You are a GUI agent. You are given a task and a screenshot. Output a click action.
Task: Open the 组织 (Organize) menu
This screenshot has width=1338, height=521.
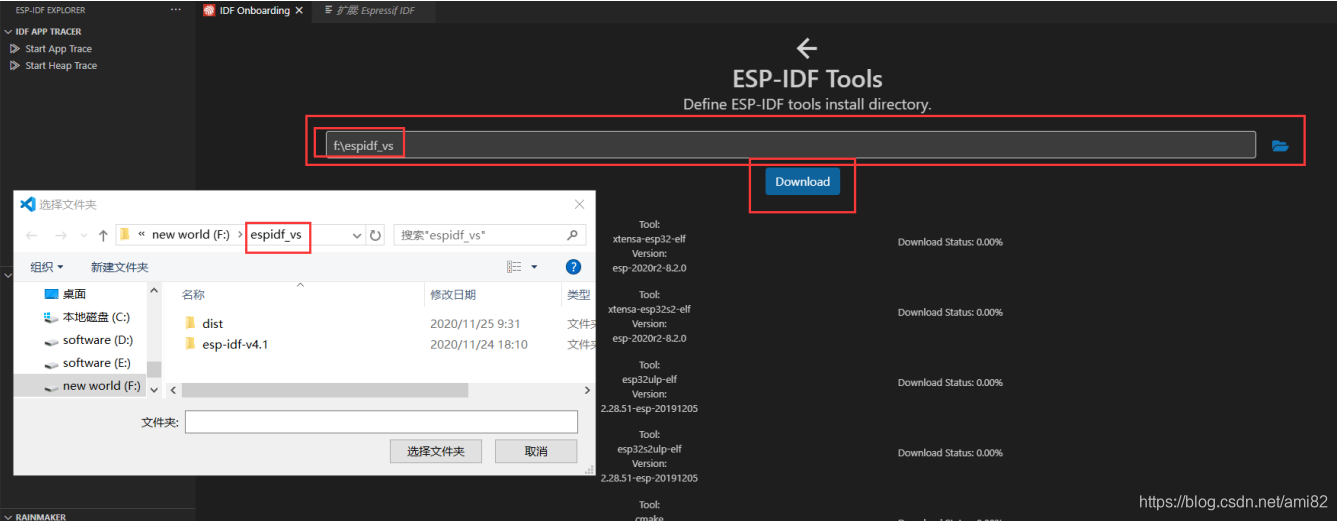tap(46, 267)
